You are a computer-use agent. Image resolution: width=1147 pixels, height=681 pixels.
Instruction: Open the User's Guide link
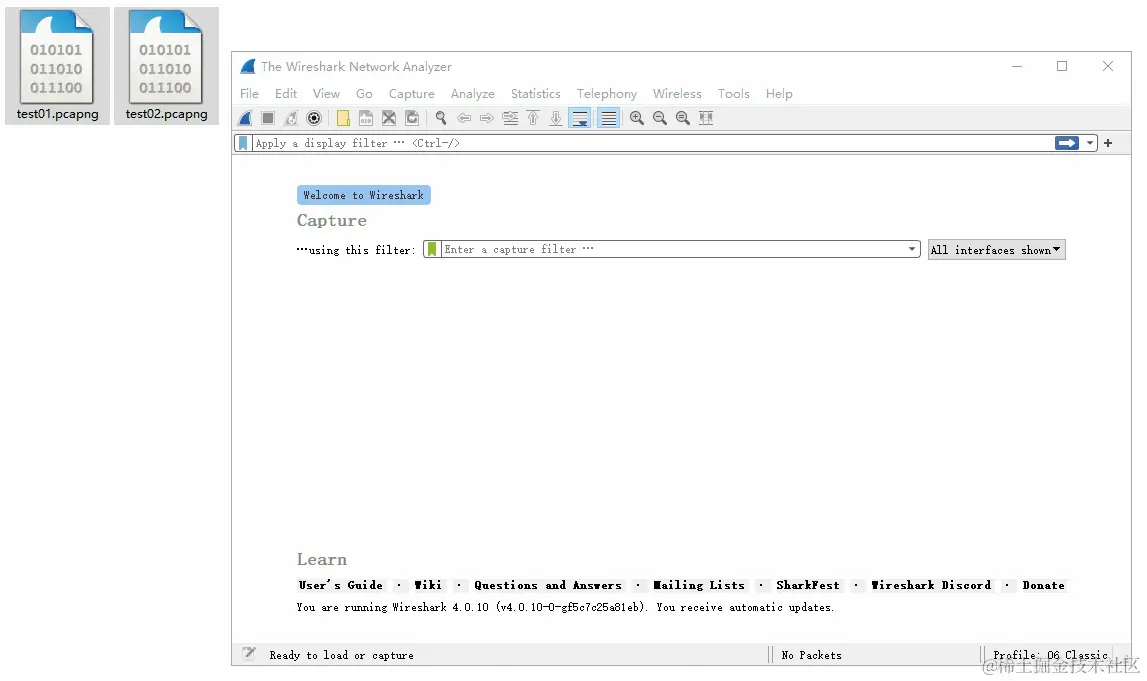coord(341,585)
